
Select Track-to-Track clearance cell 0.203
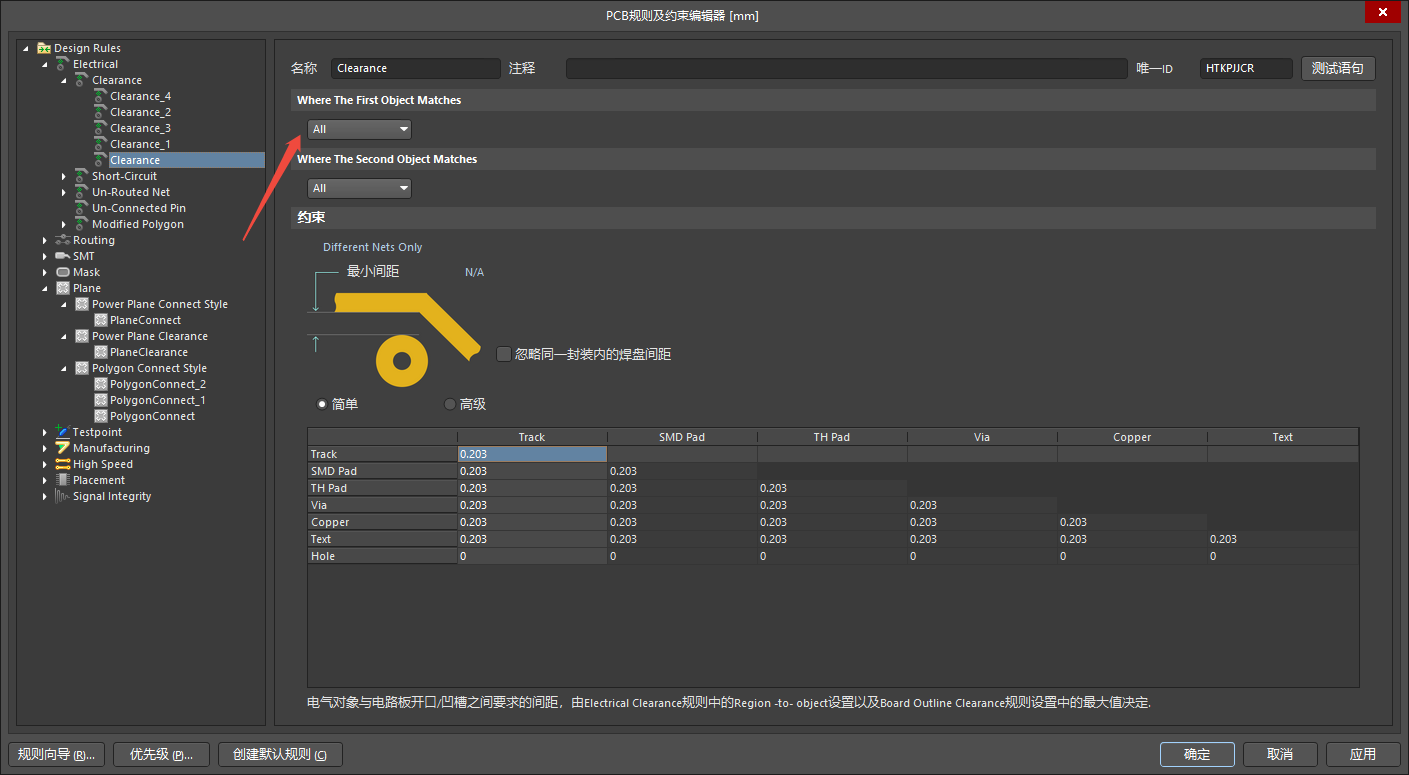(x=532, y=454)
